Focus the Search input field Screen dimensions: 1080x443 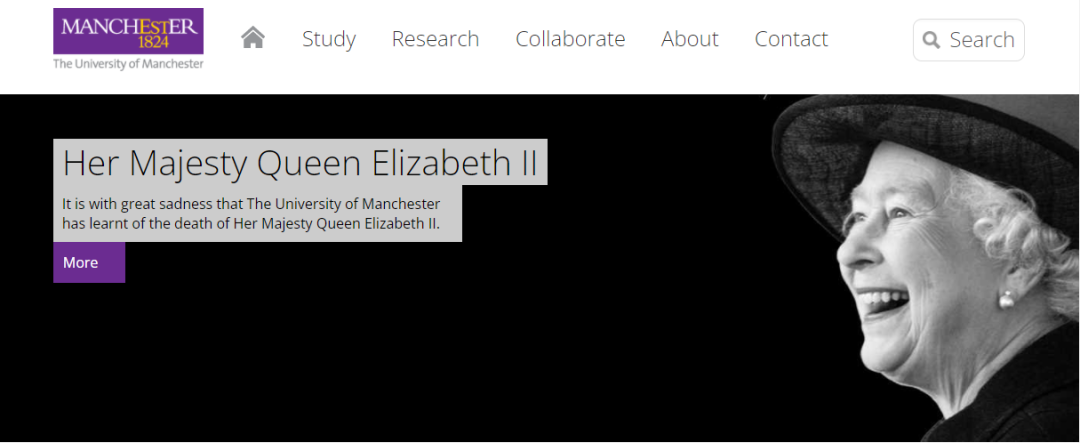(968, 40)
